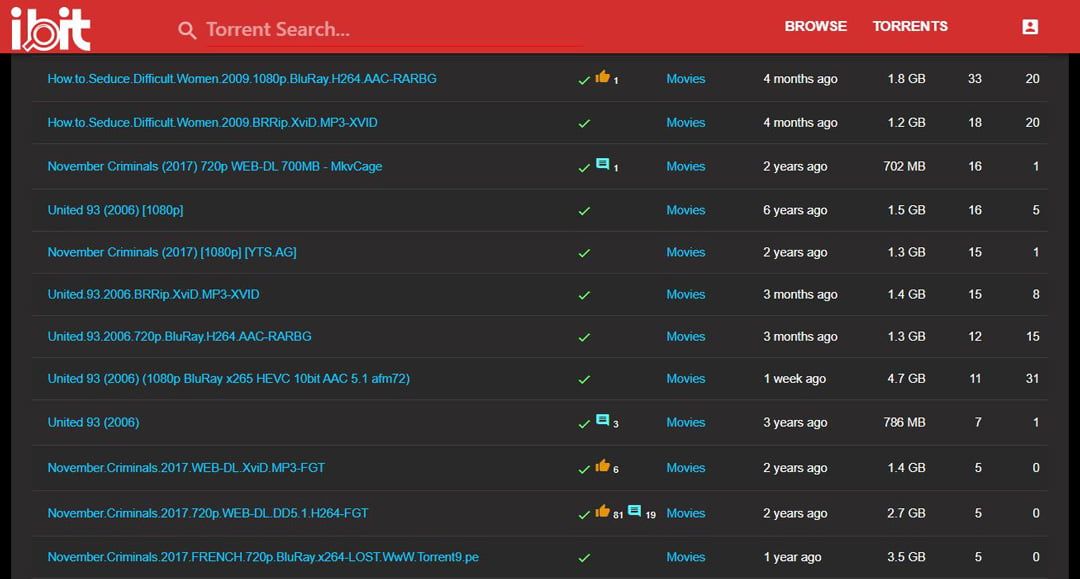Viewport: 1080px width, 579px height.
Task: Click verified checkmark on United 93 786 MB row
Action: [584, 423]
